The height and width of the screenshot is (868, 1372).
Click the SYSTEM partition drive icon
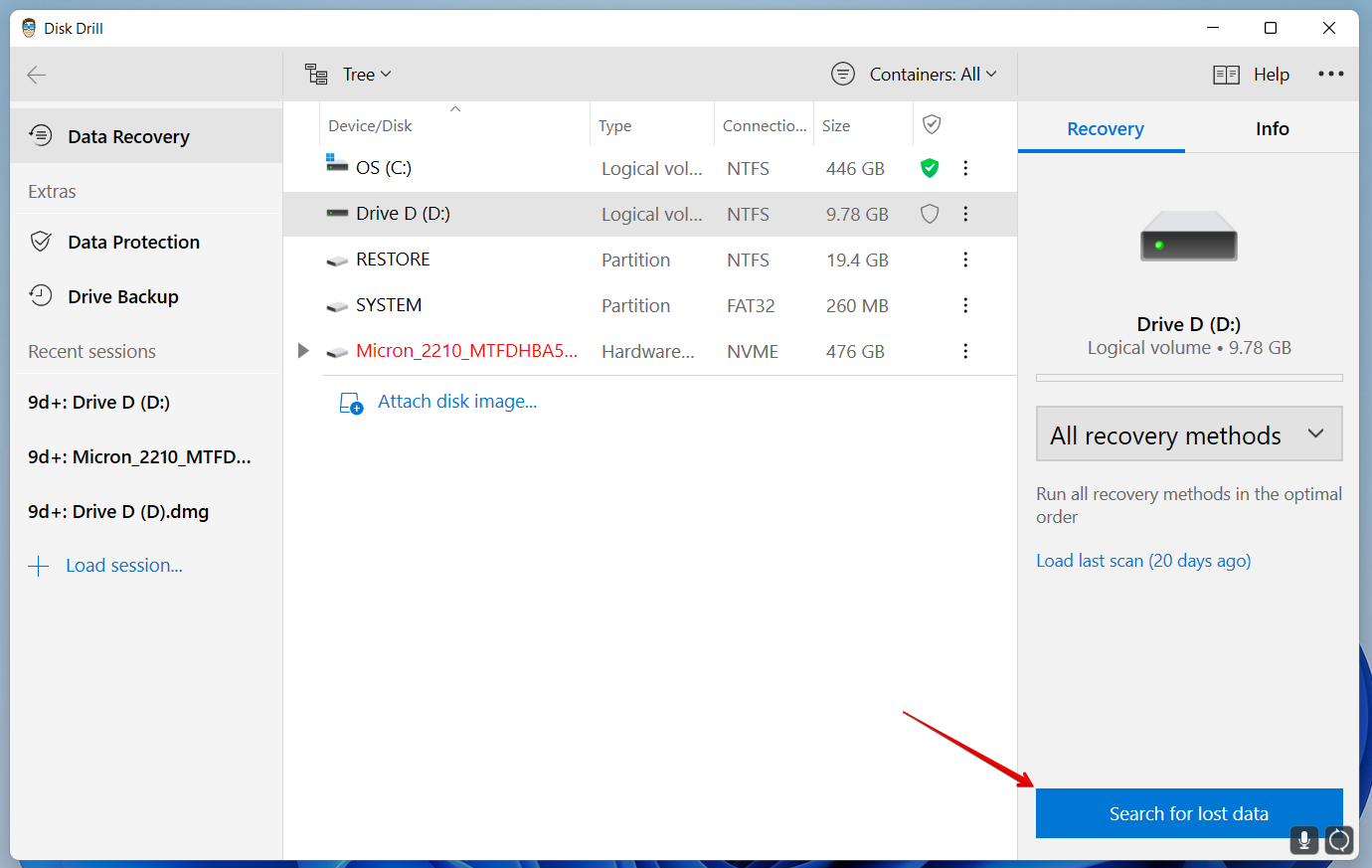337,307
